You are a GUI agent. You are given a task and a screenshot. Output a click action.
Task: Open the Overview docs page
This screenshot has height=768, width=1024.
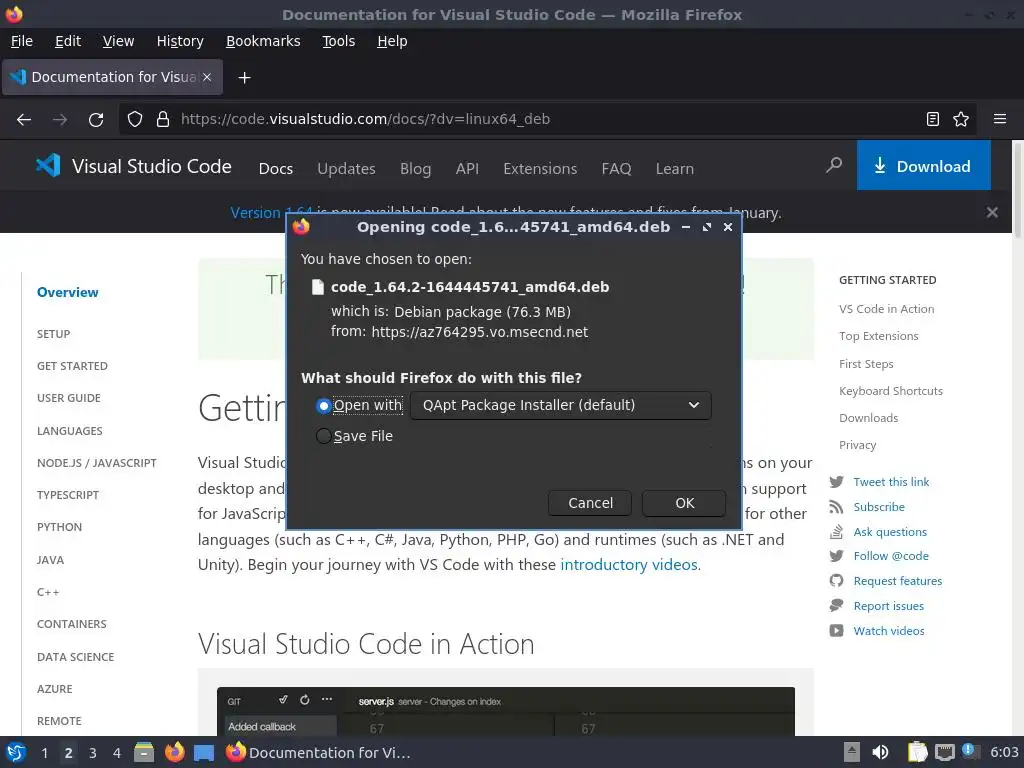click(x=67, y=292)
